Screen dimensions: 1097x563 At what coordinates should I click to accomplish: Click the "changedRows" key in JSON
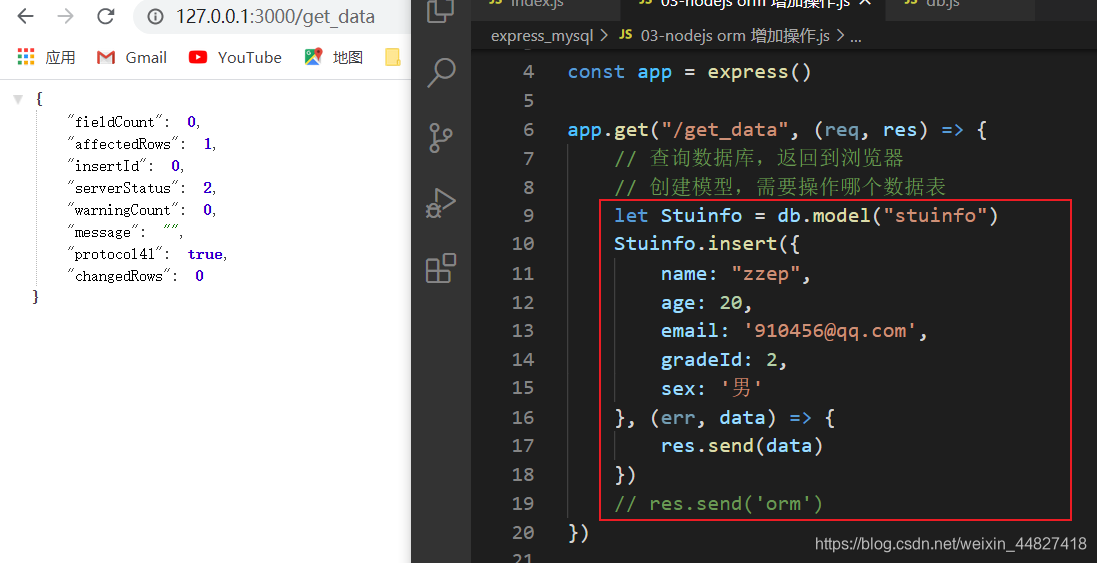[x=122, y=276]
